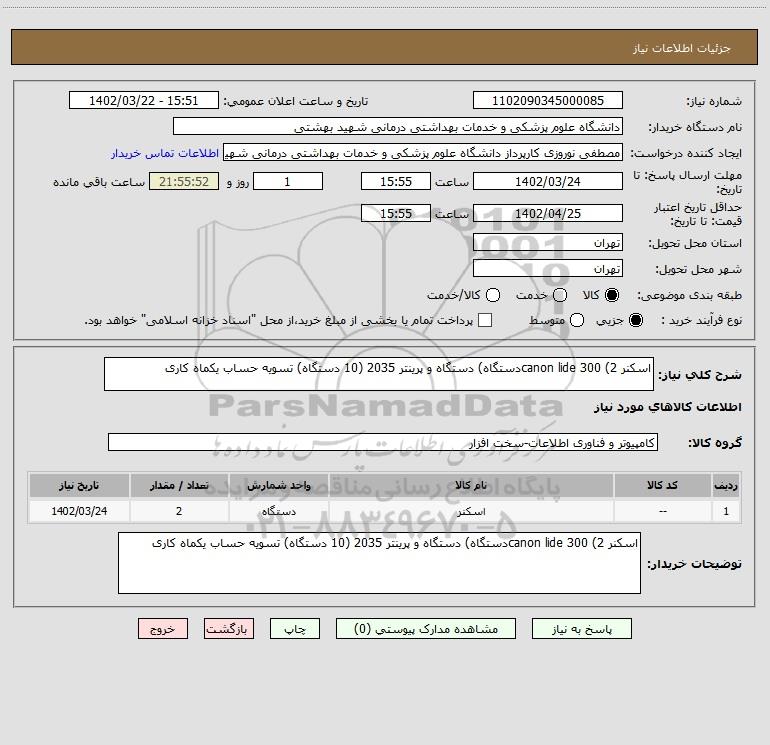Click the گروه کالا field
This screenshot has width=770, height=745.
coord(383,442)
